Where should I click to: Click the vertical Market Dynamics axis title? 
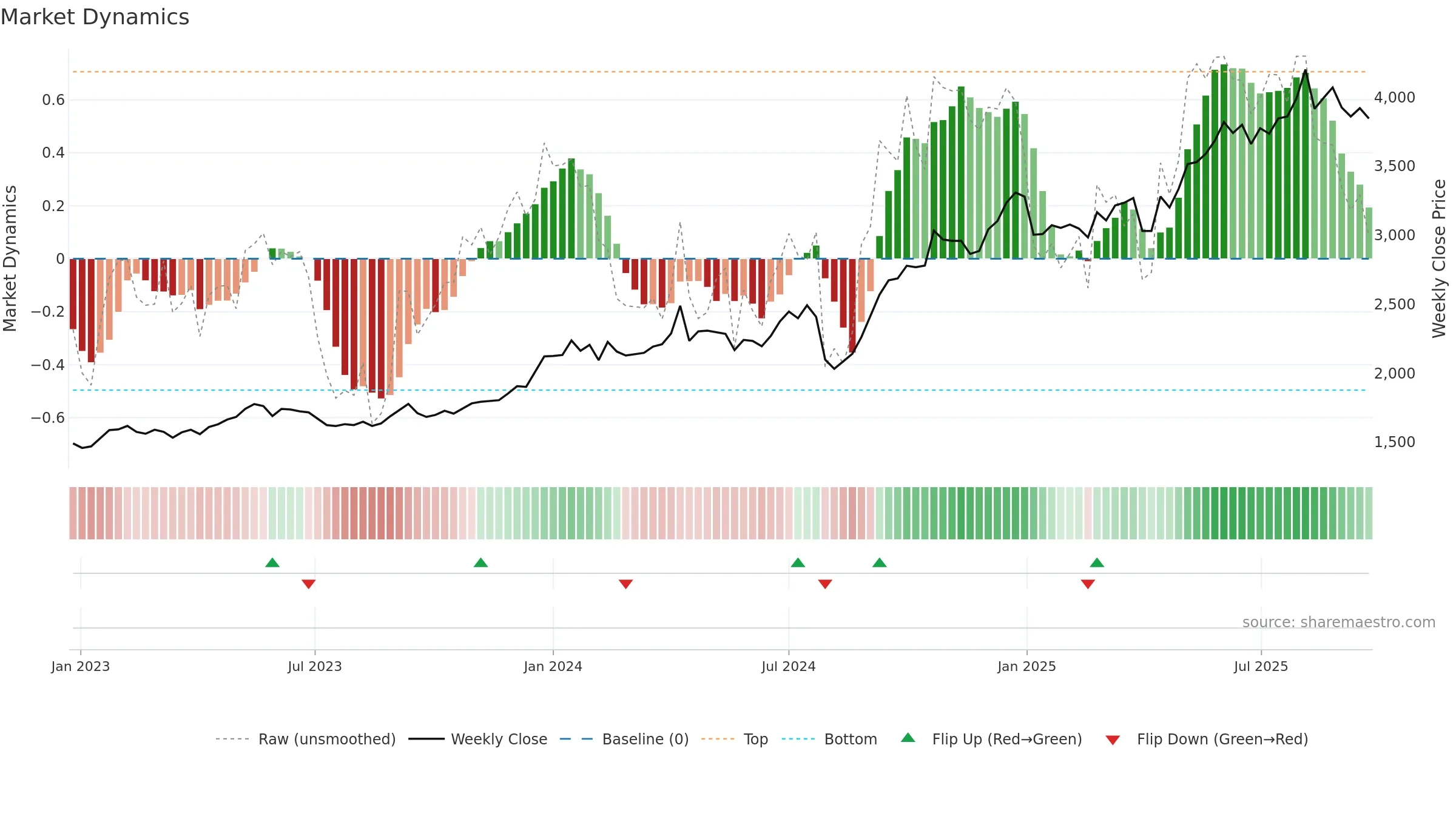(x=10, y=259)
